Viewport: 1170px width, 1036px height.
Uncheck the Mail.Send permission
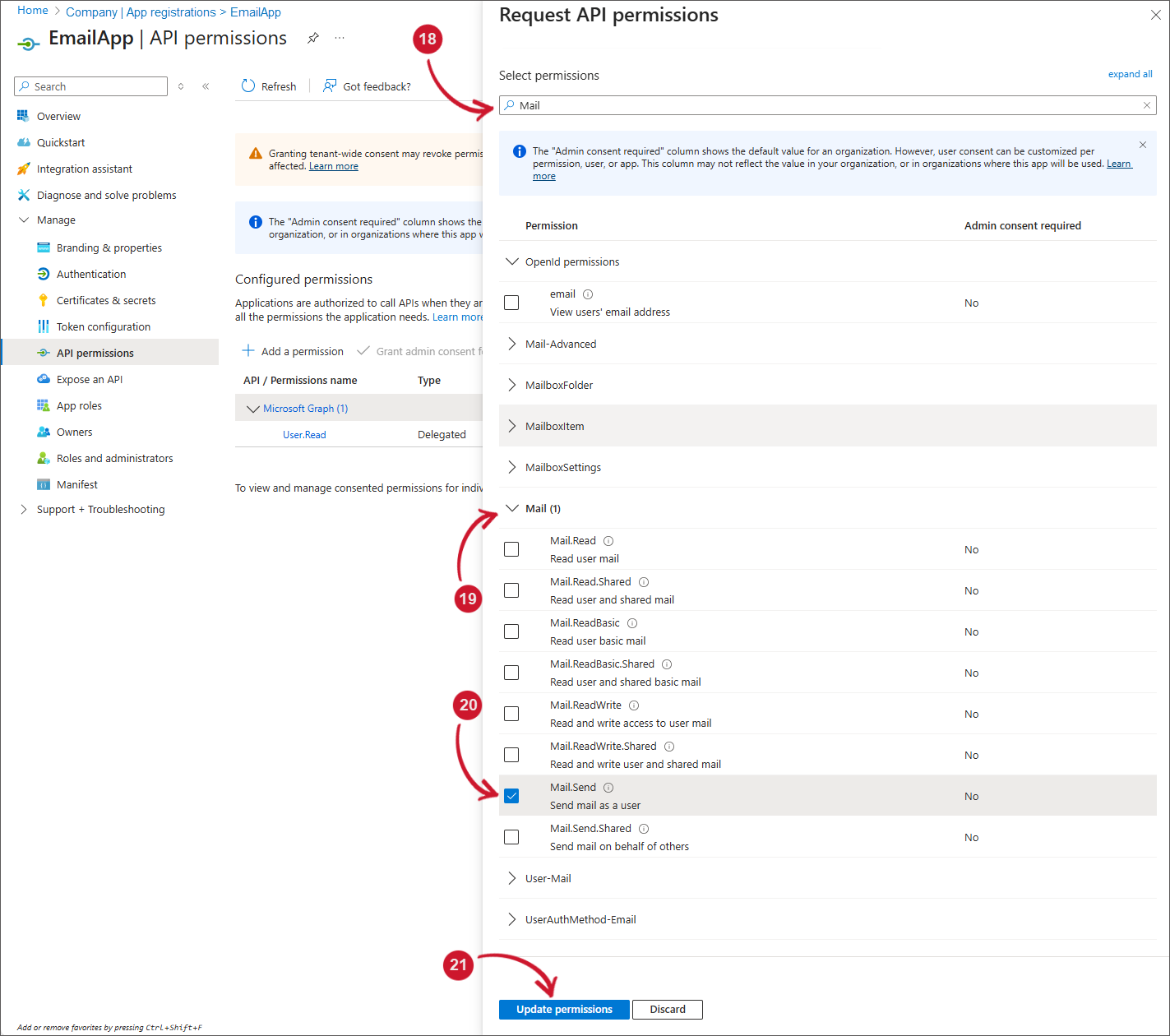pos(511,795)
